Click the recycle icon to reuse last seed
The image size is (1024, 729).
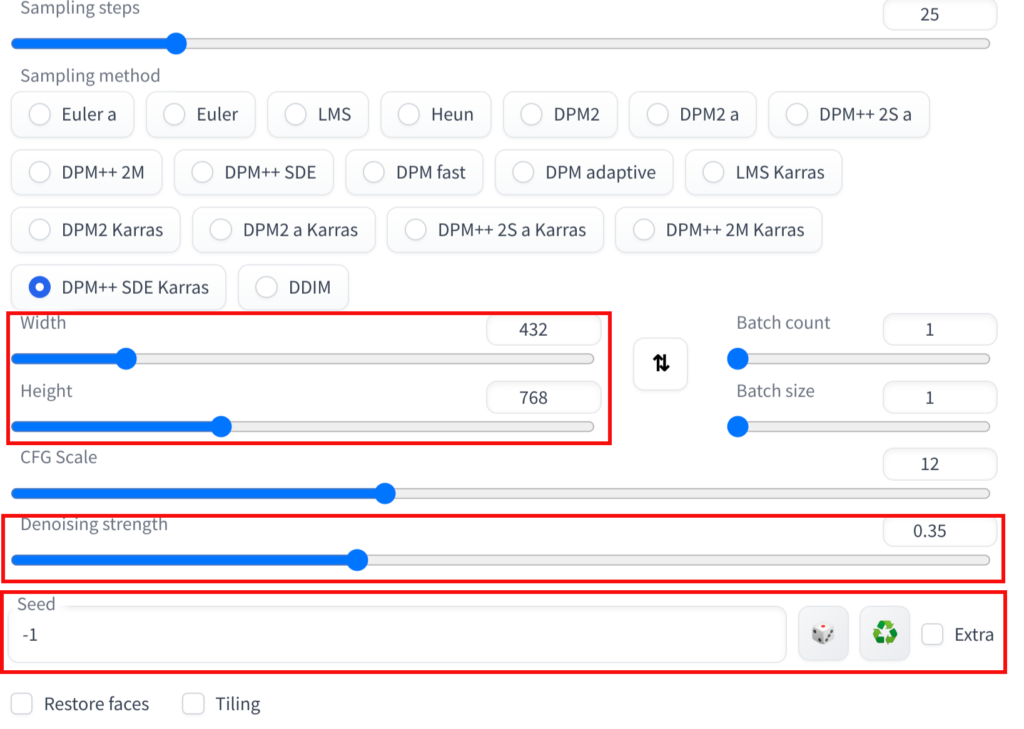click(884, 633)
